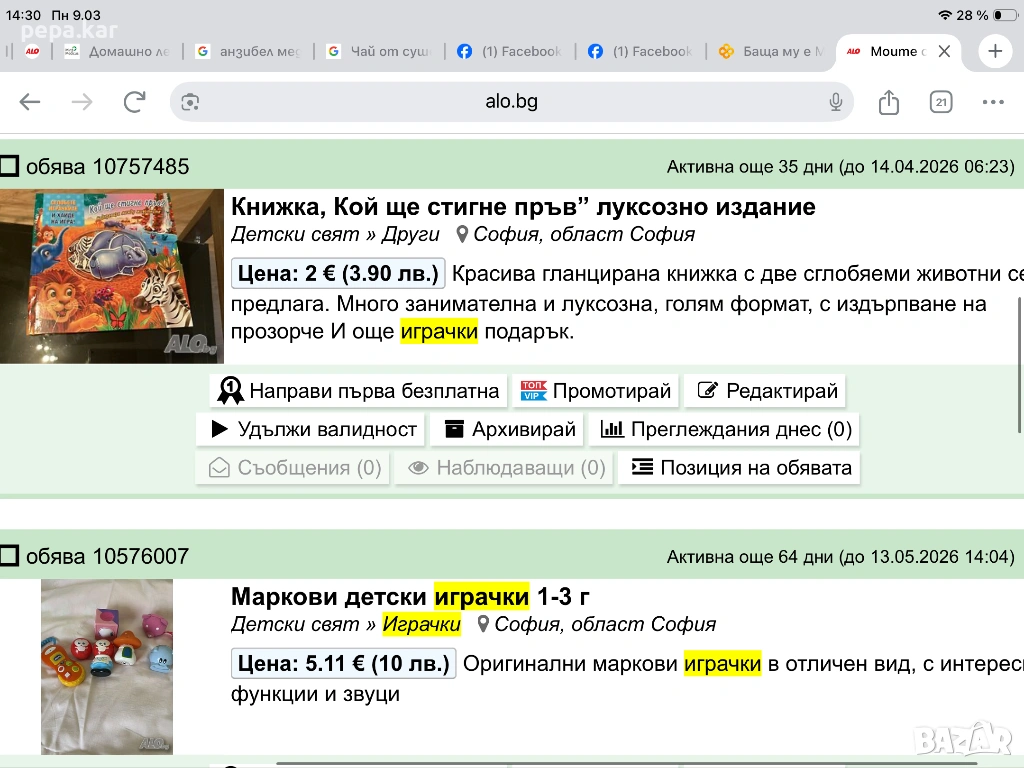
Task: Open the browser three-dot menu
Action: [992, 102]
